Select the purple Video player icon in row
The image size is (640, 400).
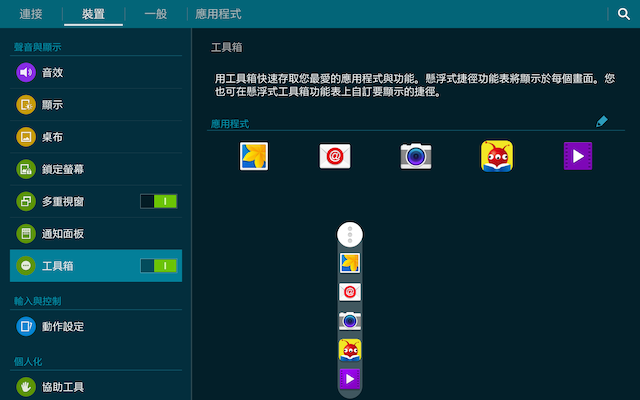(x=578, y=156)
